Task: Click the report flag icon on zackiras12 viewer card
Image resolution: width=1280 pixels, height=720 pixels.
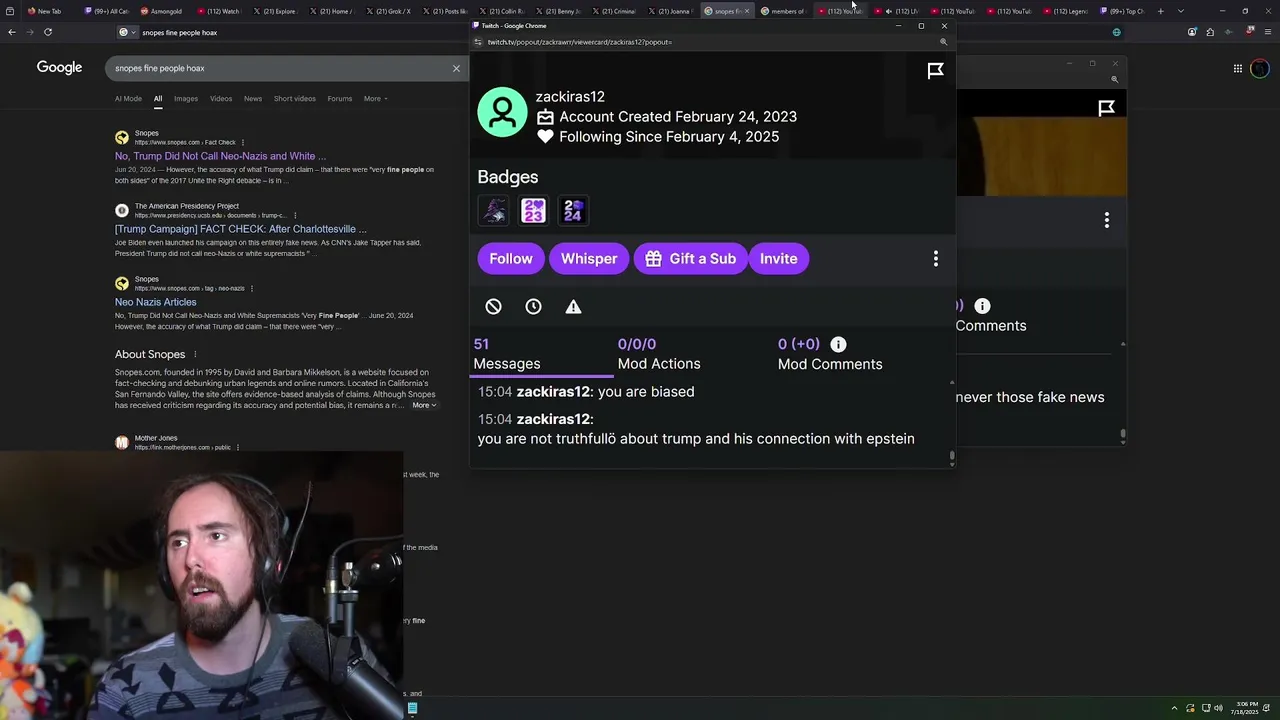Action: (x=935, y=70)
